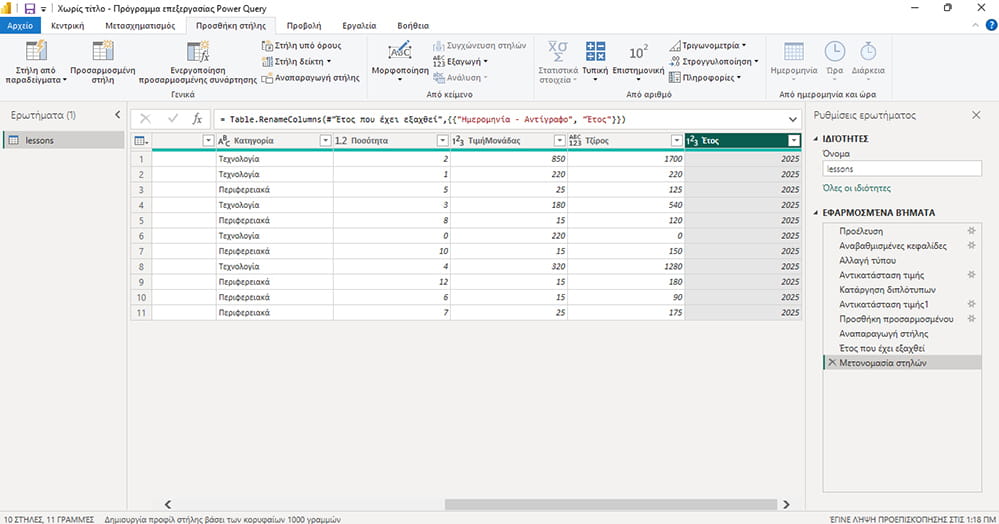Open Τζίρος column filter dropdown

(677, 140)
